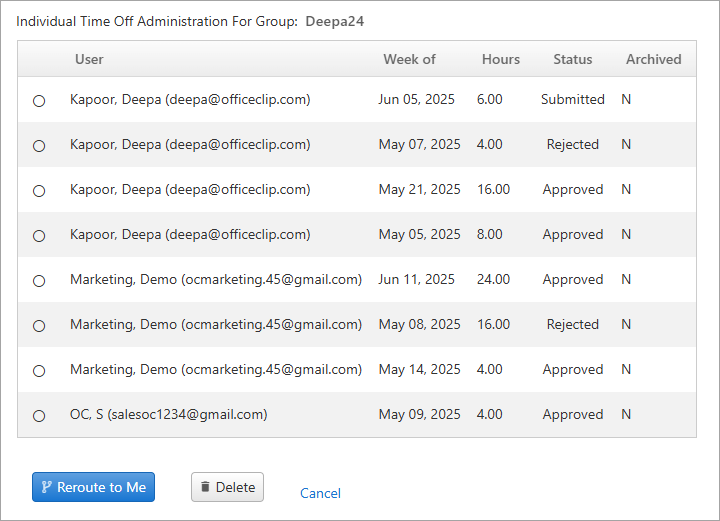
Task: Select radio for Deepa Kapoor Jun 05, 2025
Action: pos(39,101)
